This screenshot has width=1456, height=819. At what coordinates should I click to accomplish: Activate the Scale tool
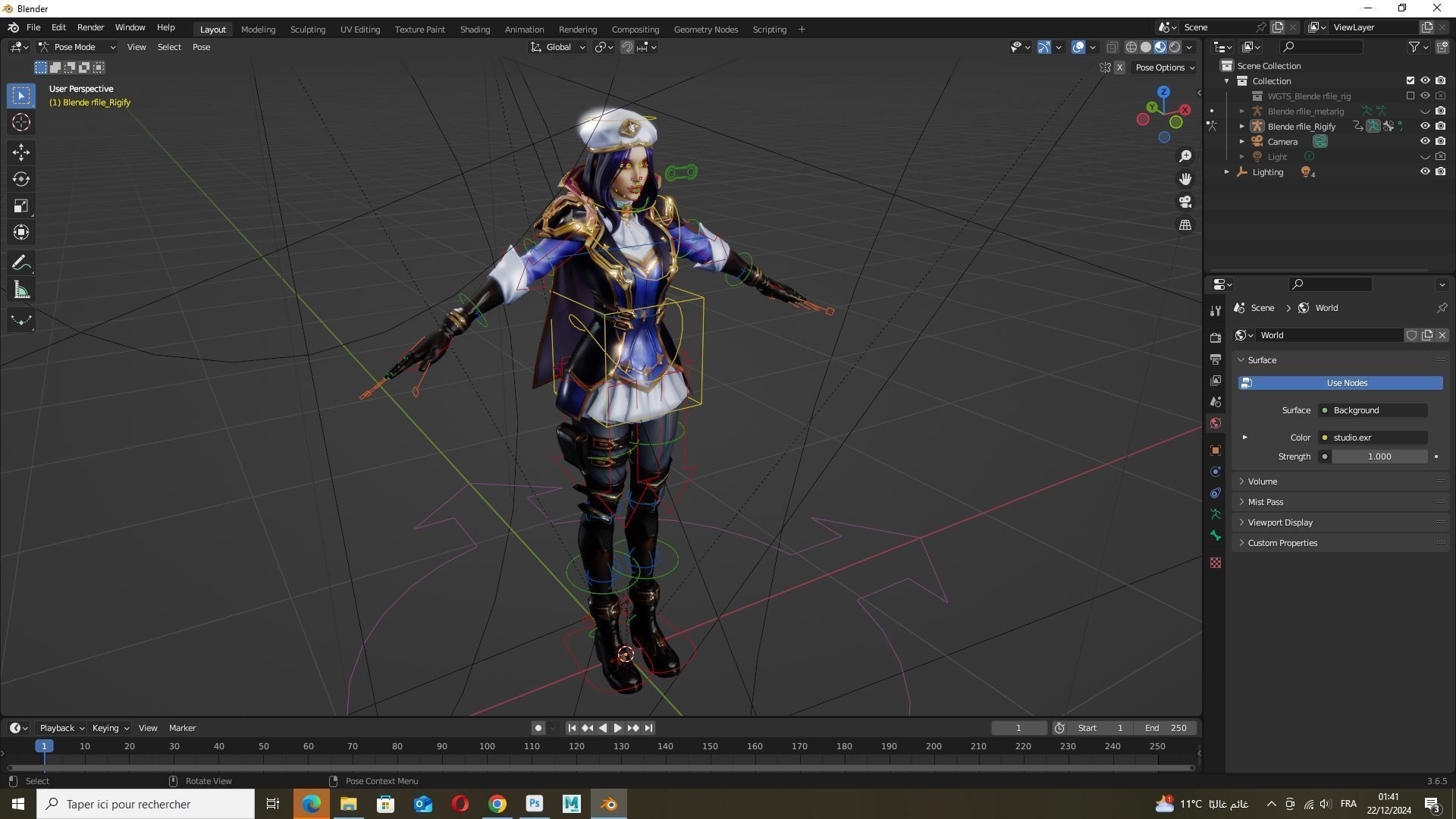[21, 206]
